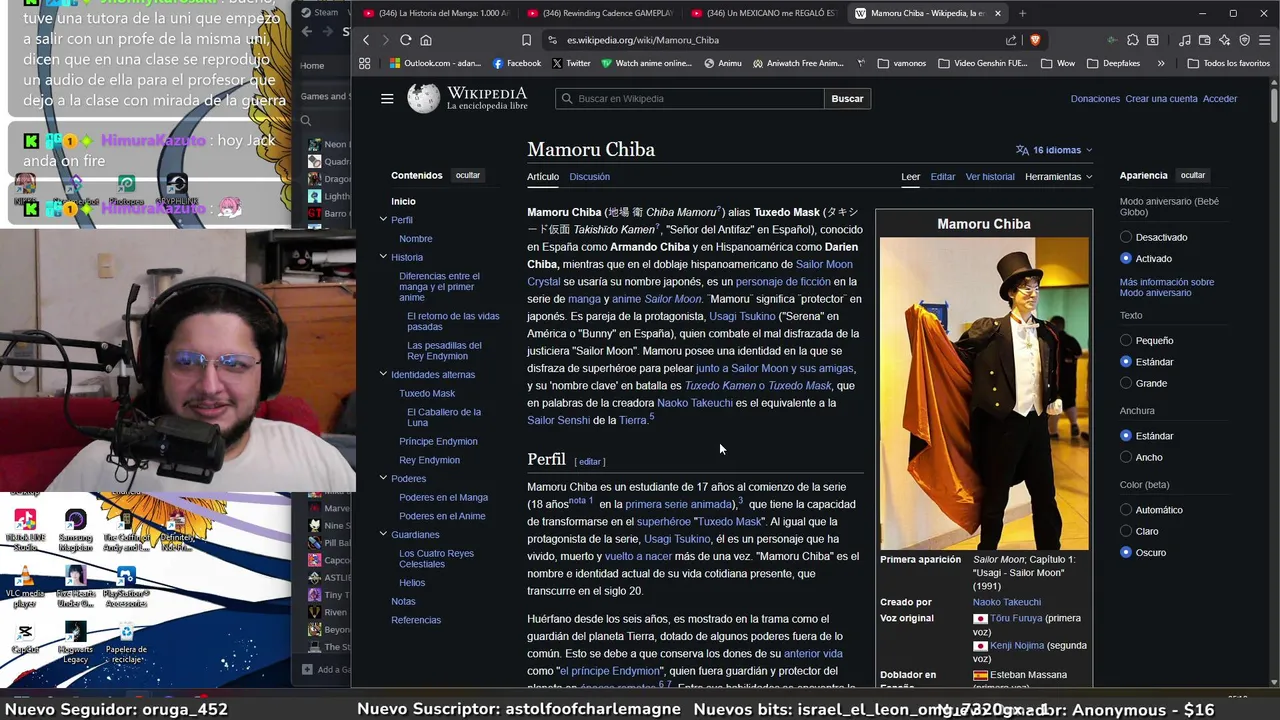
Task: Click the browser home icon
Action: coord(426,40)
